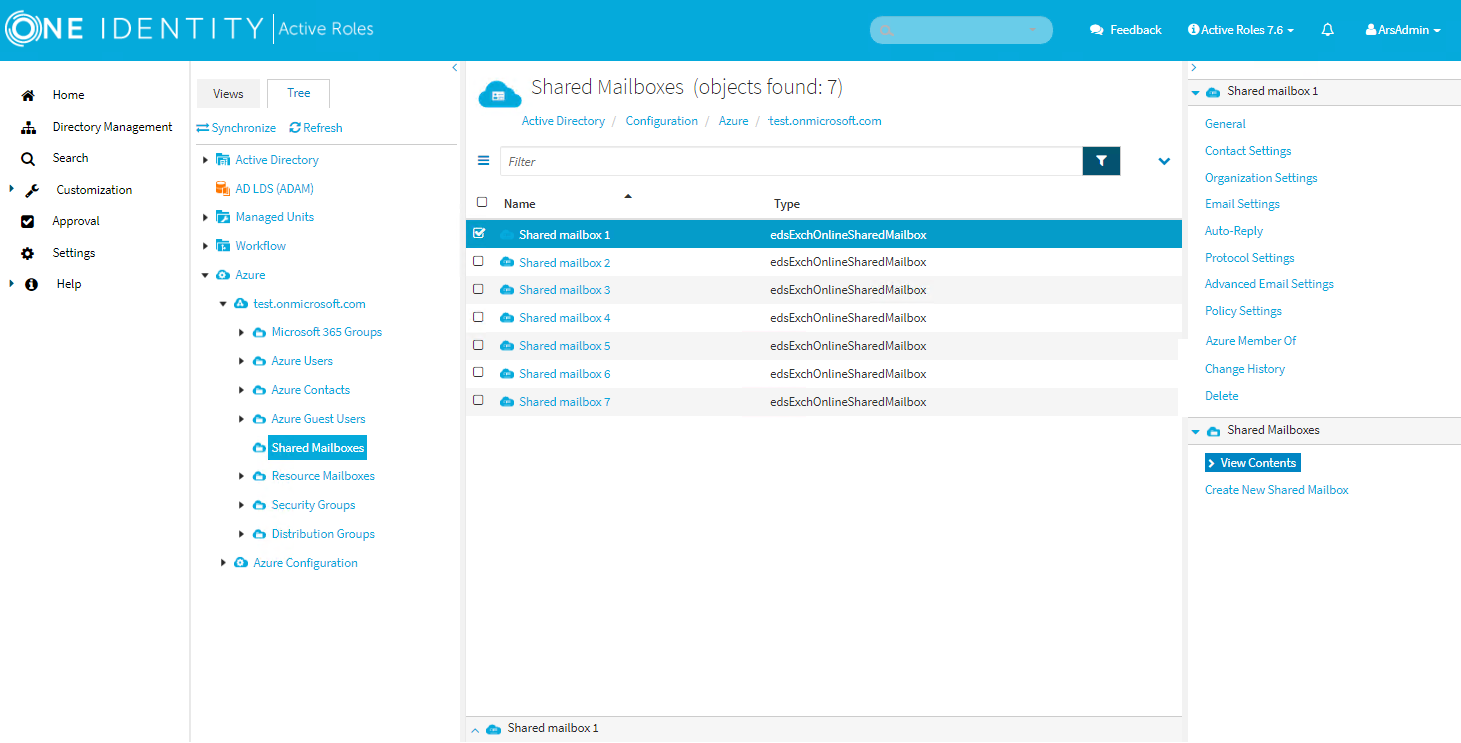Open Directory Management menu item
Screen dimensions: 1461x743
pyautogui.click(x=112, y=127)
